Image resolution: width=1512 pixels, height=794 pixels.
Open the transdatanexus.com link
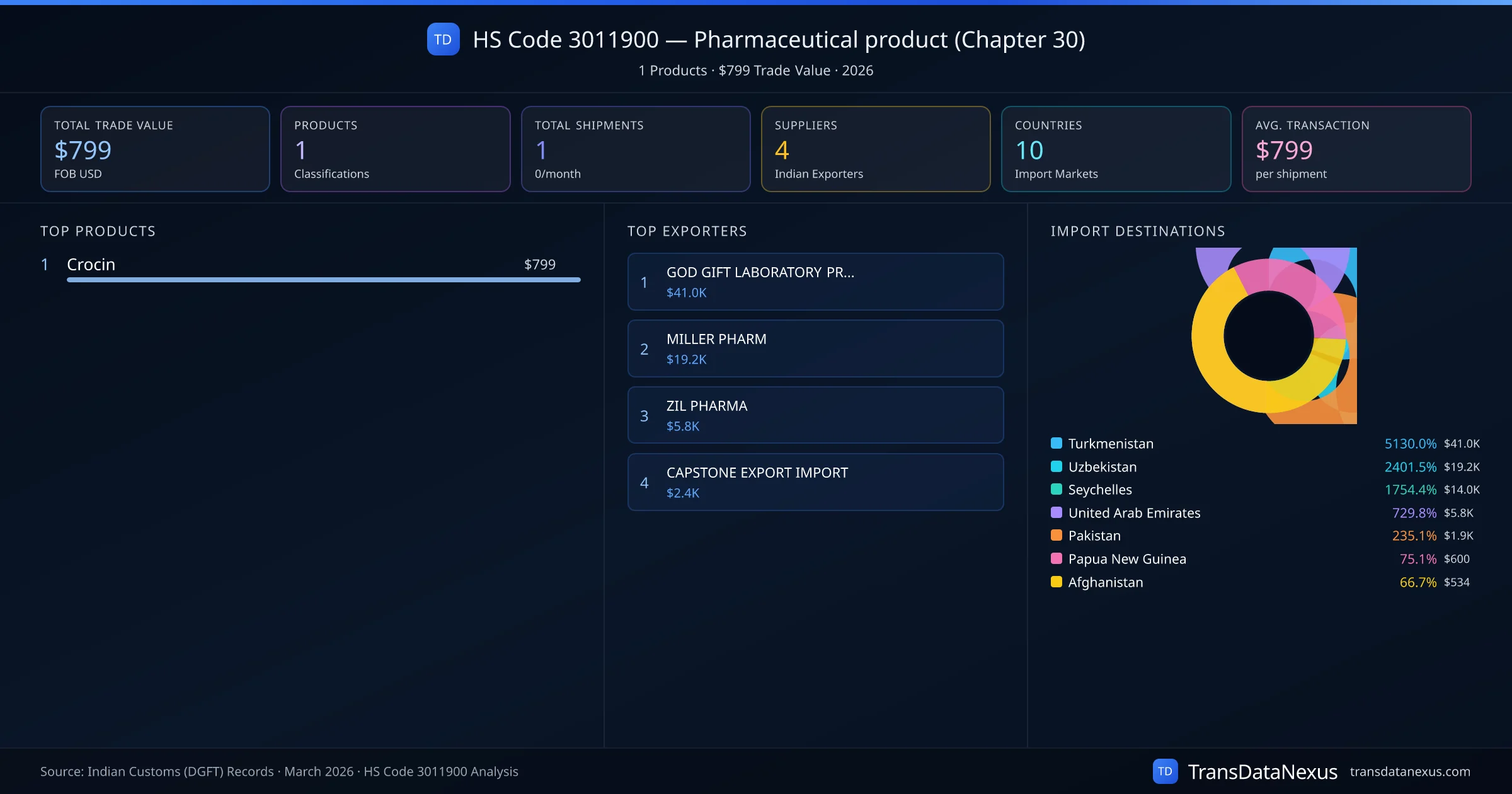pyautogui.click(x=1410, y=771)
